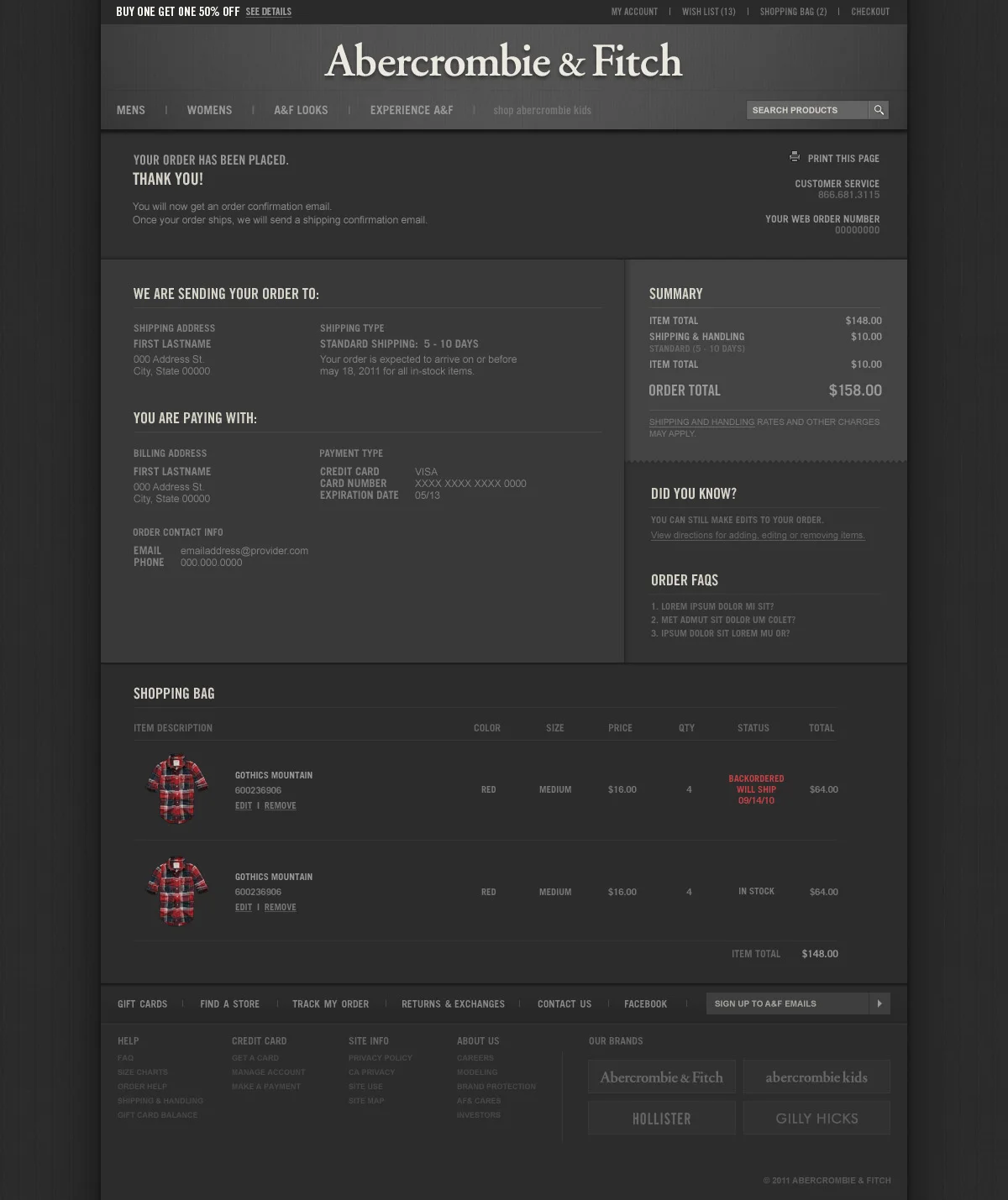Select Abercrombie & Fitch brand tile
The image size is (1008, 1200).
662,1077
